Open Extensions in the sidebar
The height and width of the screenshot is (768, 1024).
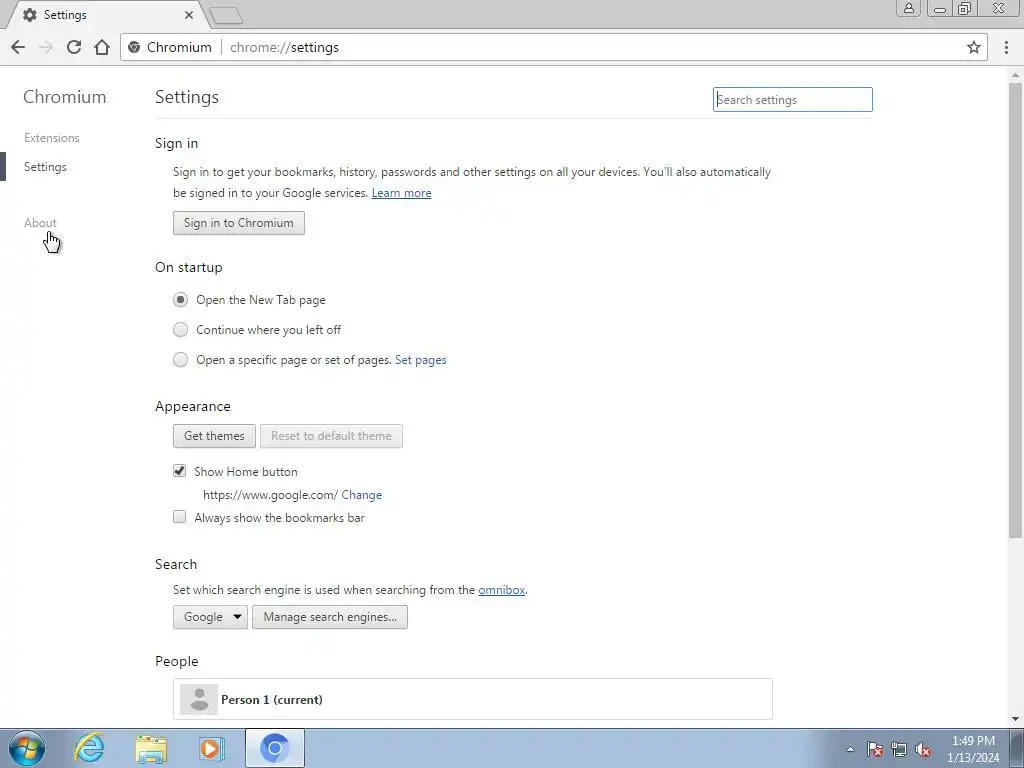(x=52, y=138)
